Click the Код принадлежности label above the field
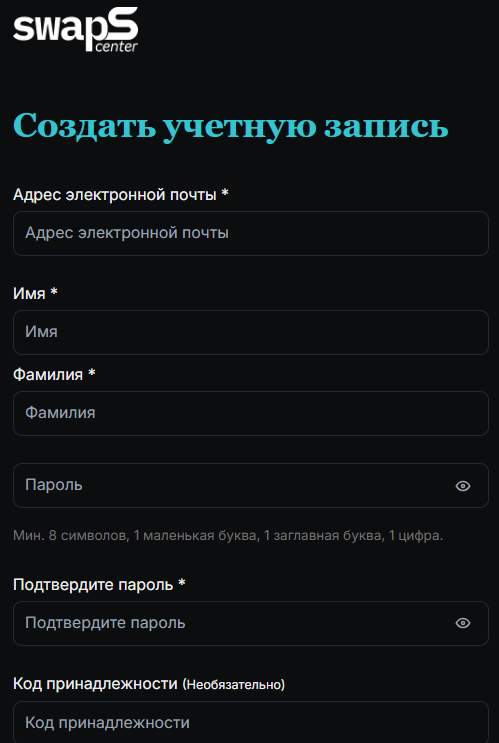Screen dimensions: 499x743 [x=95, y=684]
